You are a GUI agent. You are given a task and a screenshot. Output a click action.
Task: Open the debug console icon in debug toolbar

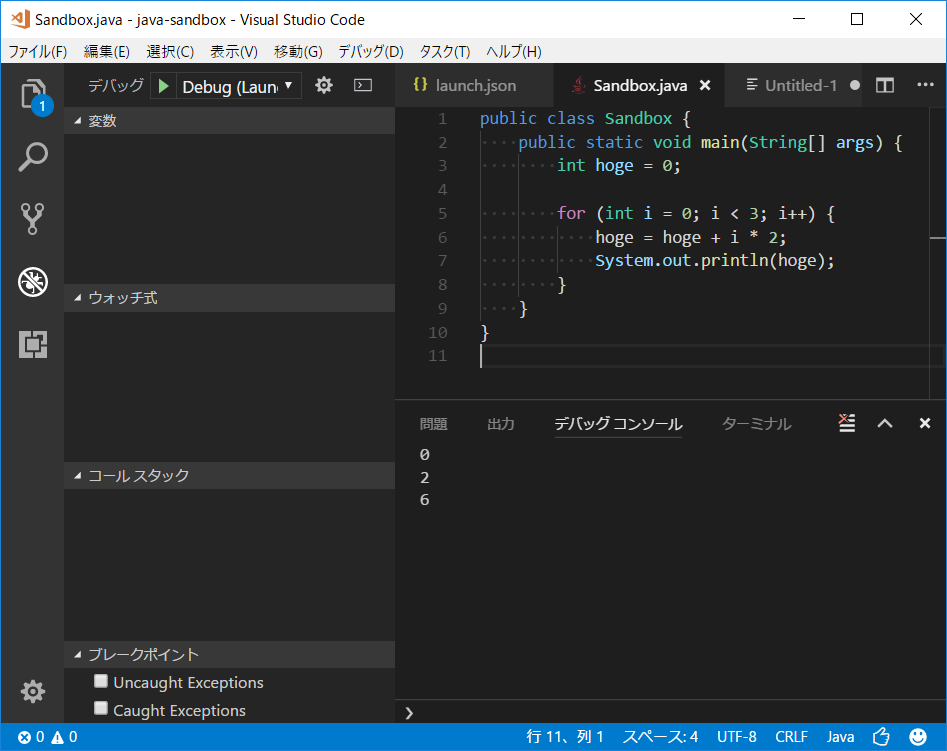pyautogui.click(x=363, y=85)
